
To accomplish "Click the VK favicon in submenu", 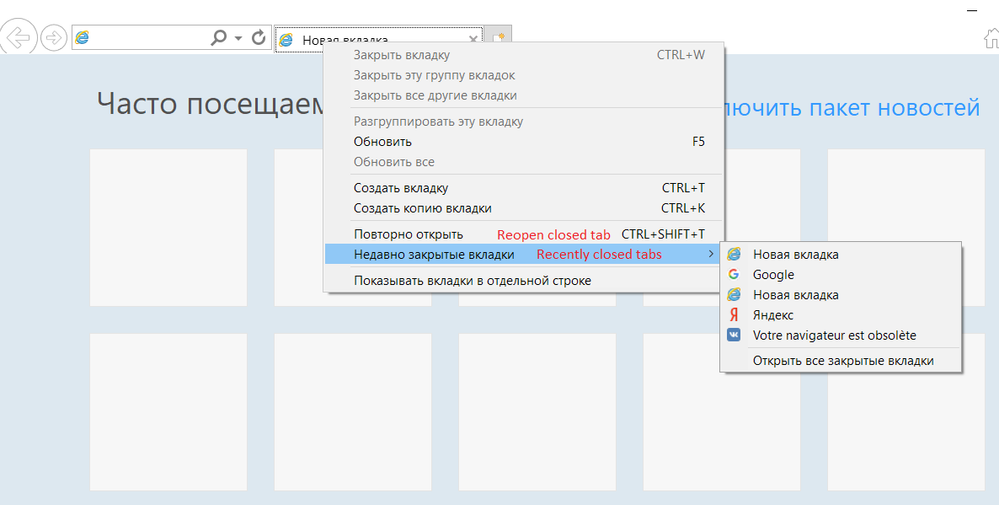I will [x=734, y=335].
